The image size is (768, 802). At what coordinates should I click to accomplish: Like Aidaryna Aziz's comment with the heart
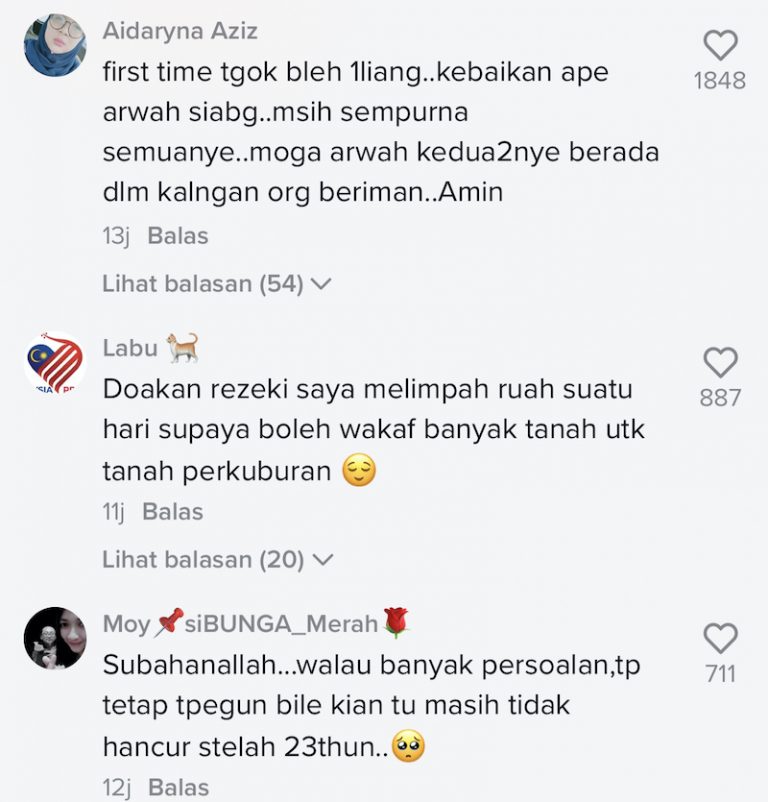(720, 45)
